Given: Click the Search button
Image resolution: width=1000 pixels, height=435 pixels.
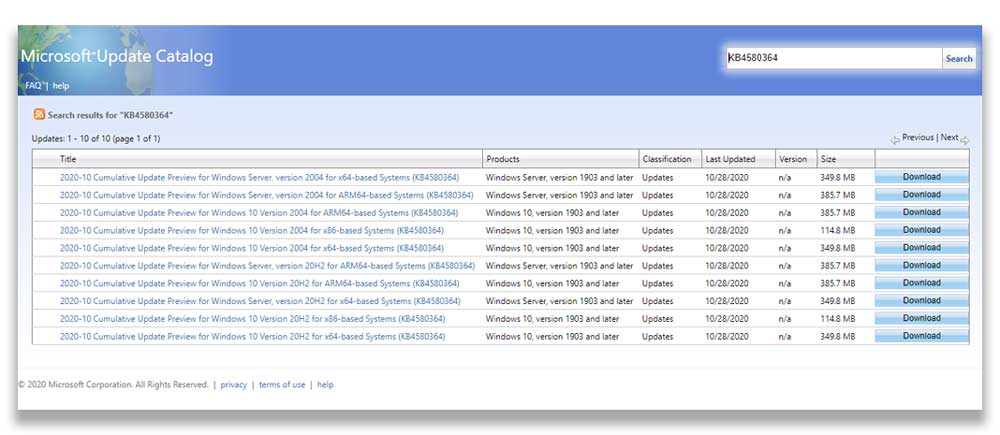Looking at the screenshot, I should coord(959,59).
